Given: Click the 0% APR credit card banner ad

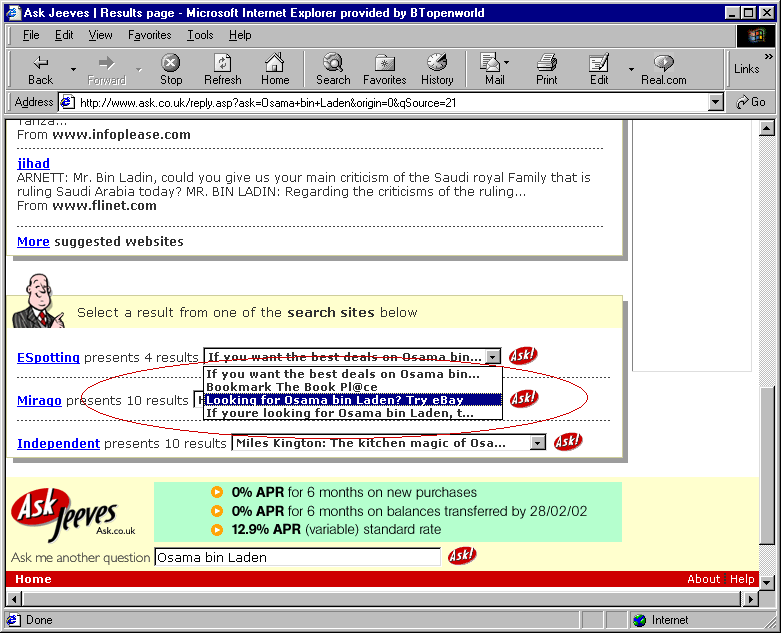Looking at the screenshot, I should click(x=388, y=511).
